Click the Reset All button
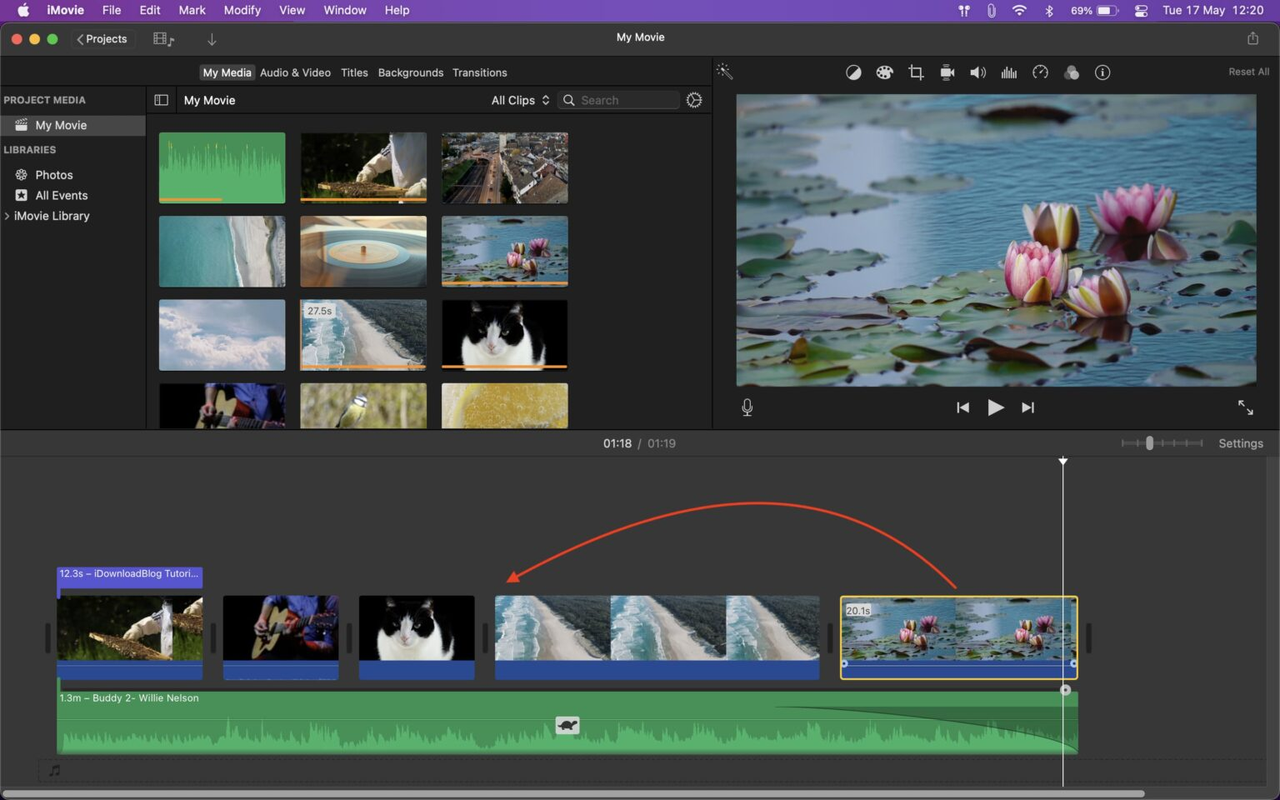 pyautogui.click(x=1248, y=71)
